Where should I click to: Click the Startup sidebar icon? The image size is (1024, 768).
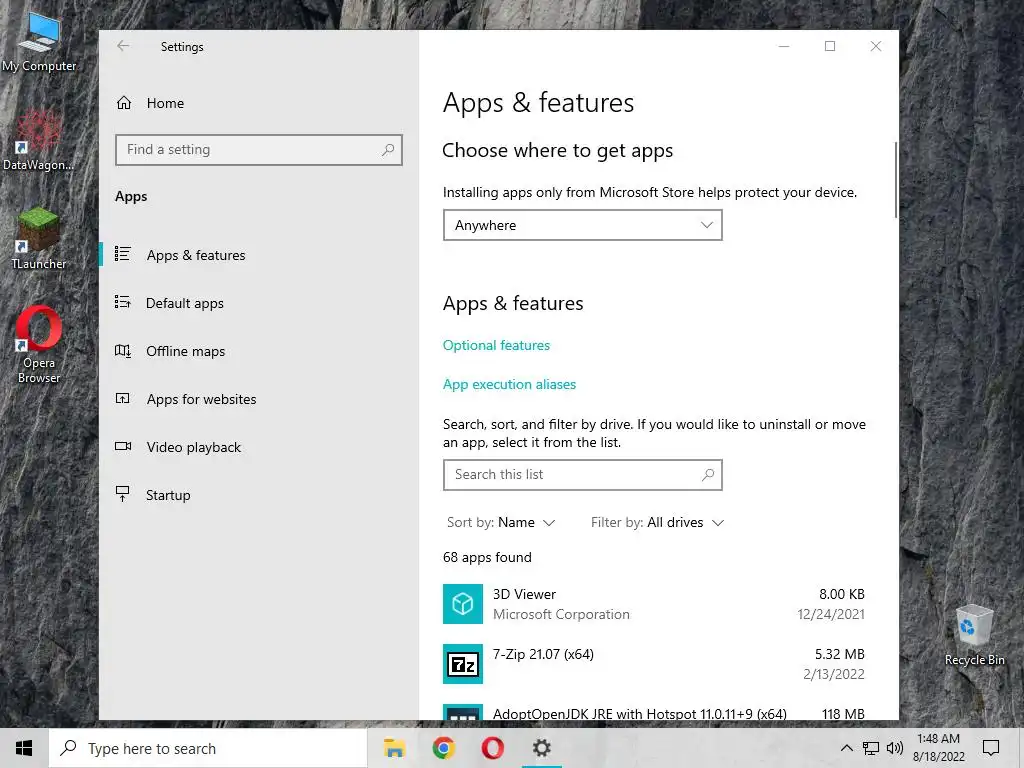122,494
